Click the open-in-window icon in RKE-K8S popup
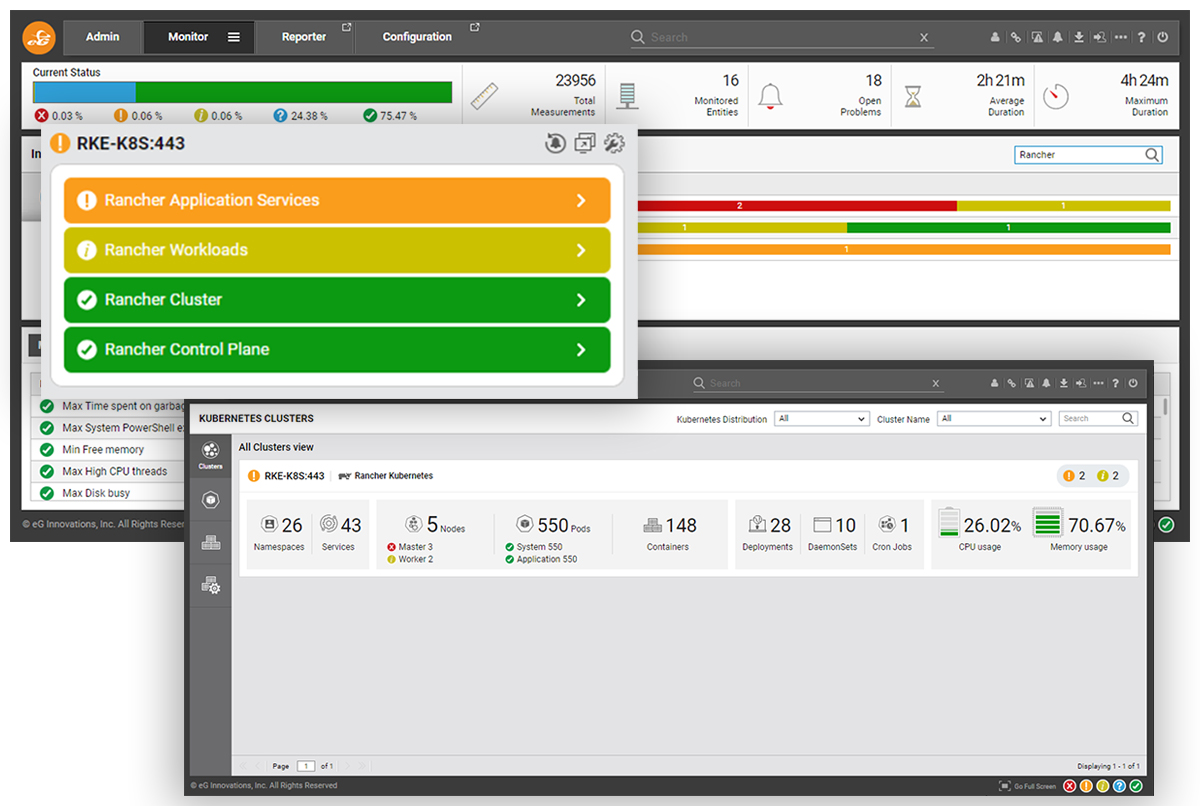 click(x=584, y=143)
